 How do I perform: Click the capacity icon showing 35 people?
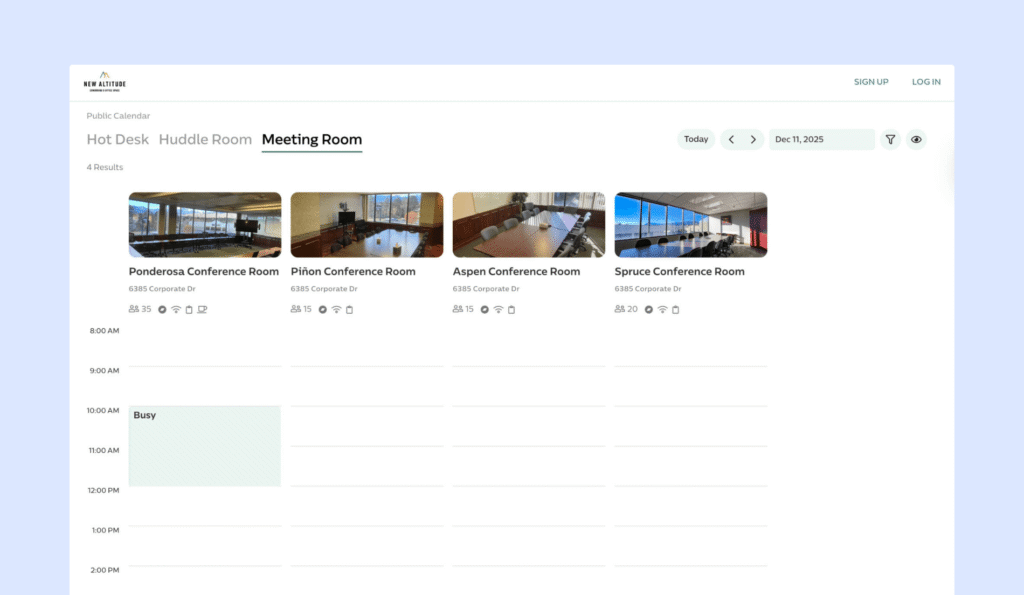coord(134,309)
